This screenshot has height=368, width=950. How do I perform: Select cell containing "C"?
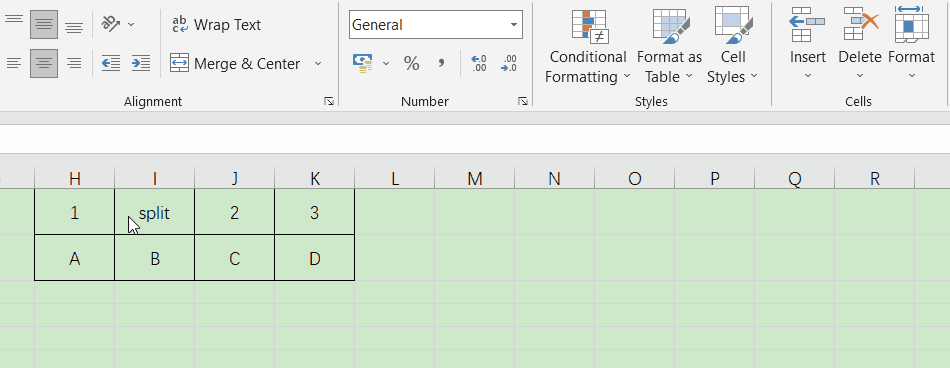click(x=234, y=258)
